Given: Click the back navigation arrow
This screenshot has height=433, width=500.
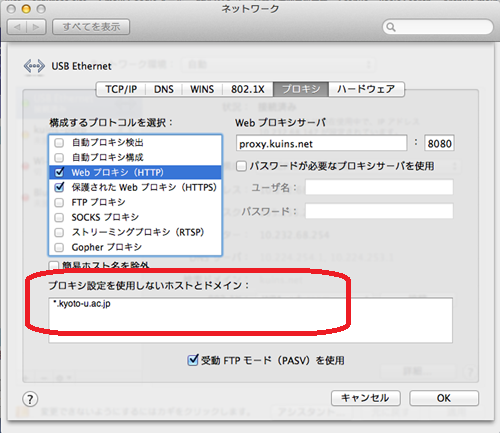Looking at the screenshot, I should [x=17, y=27].
